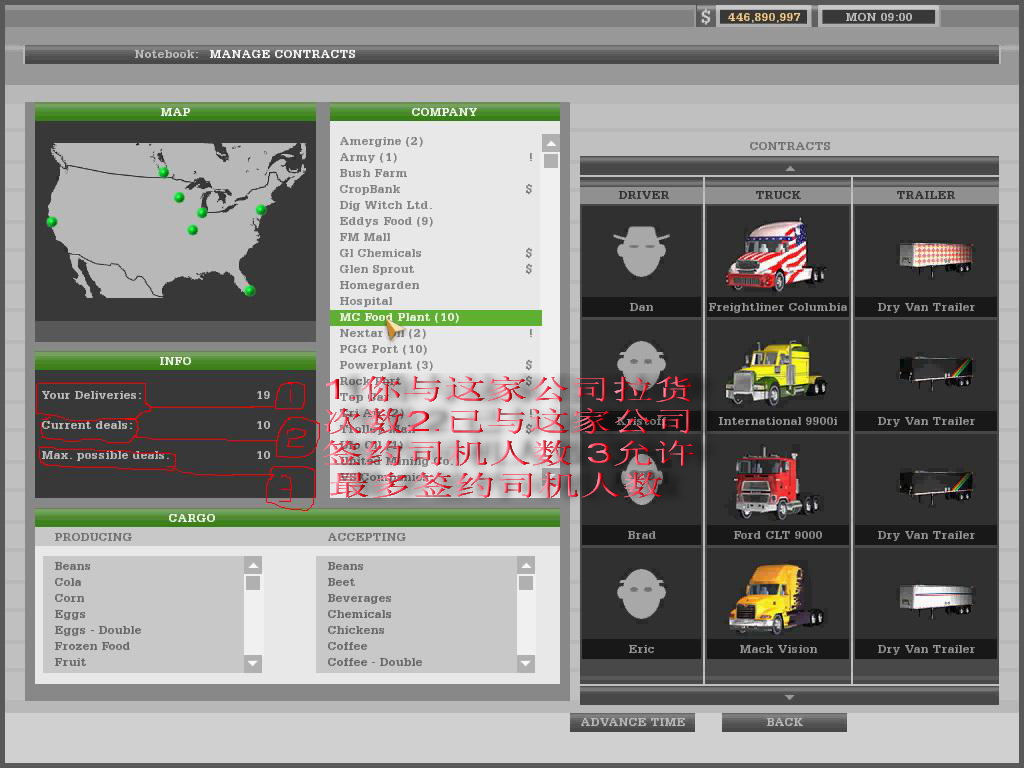Image resolution: width=1024 pixels, height=768 pixels.
Task: Click the Back button
Action: click(x=784, y=722)
